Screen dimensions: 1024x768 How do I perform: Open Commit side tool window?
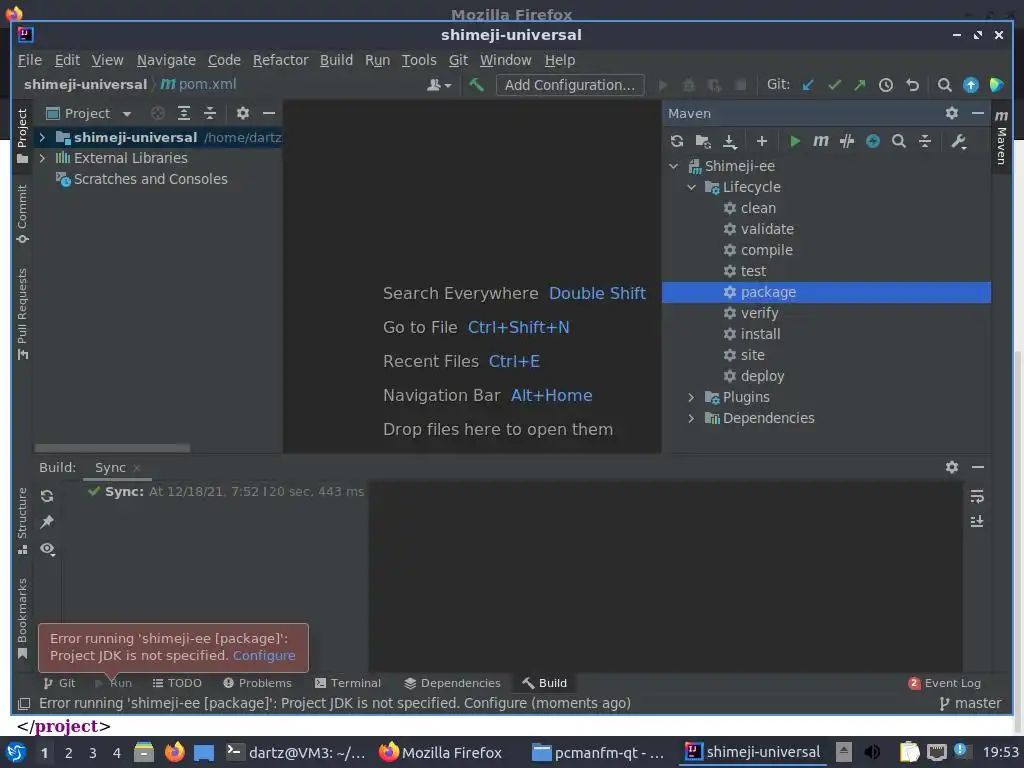coord(22,214)
